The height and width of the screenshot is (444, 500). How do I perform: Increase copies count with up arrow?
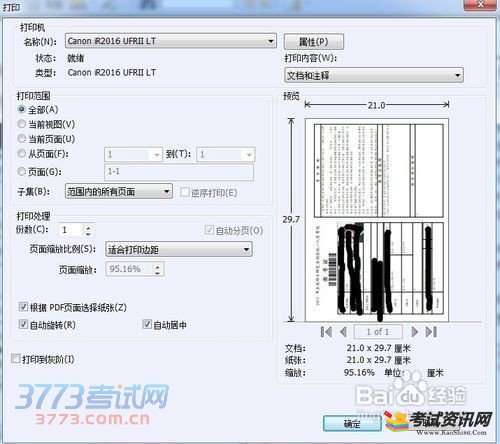(x=88, y=227)
